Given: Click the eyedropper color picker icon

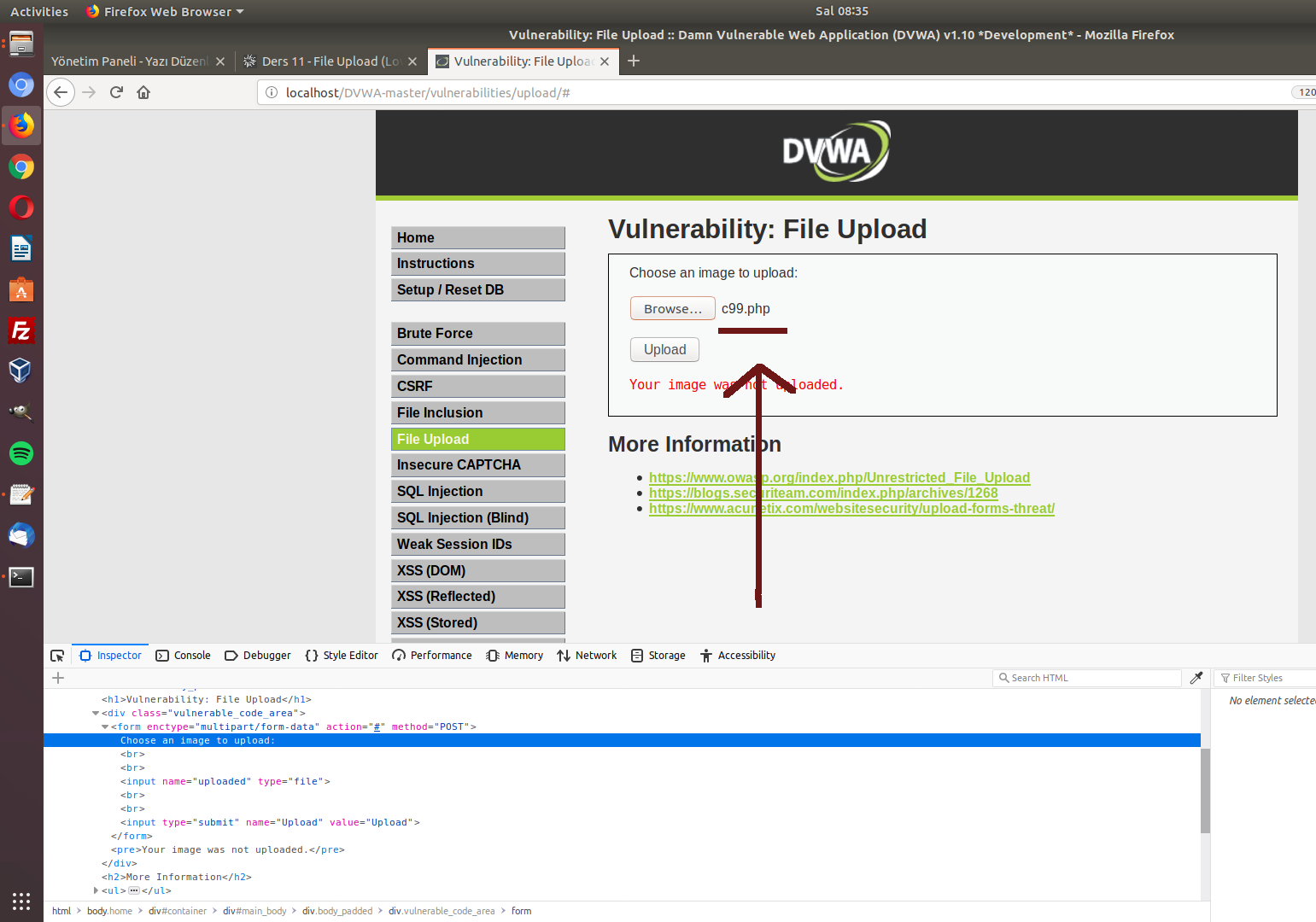Looking at the screenshot, I should pyautogui.click(x=1196, y=678).
